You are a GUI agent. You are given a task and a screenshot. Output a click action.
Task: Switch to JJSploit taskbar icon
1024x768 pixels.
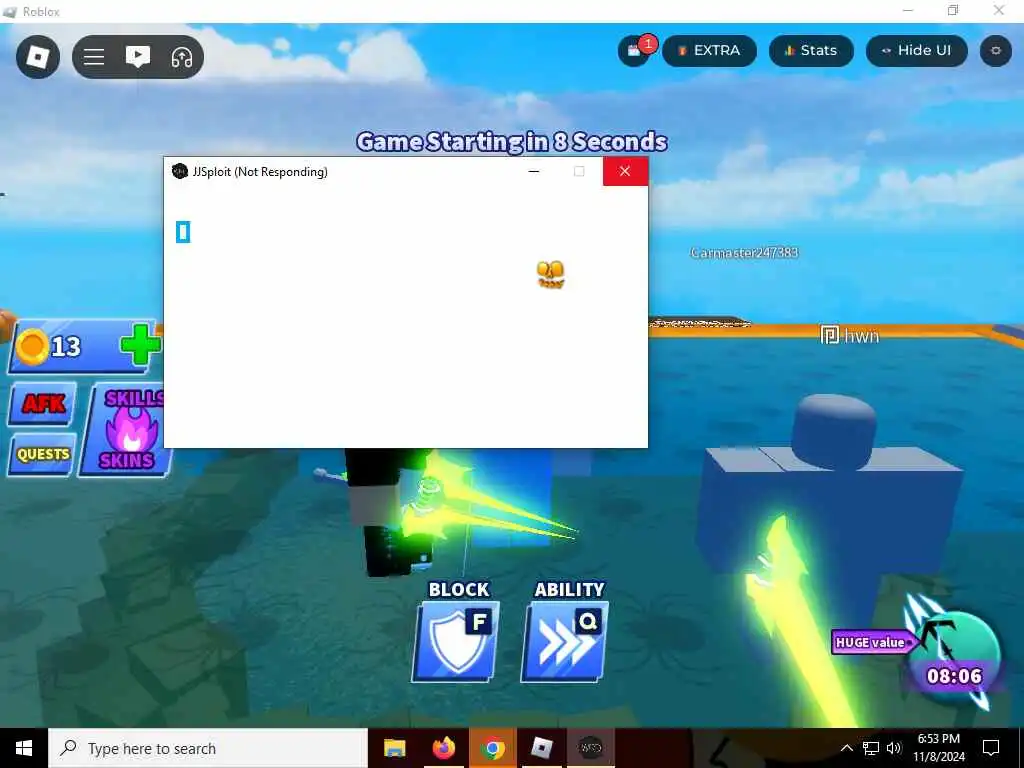[x=591, y=748]
